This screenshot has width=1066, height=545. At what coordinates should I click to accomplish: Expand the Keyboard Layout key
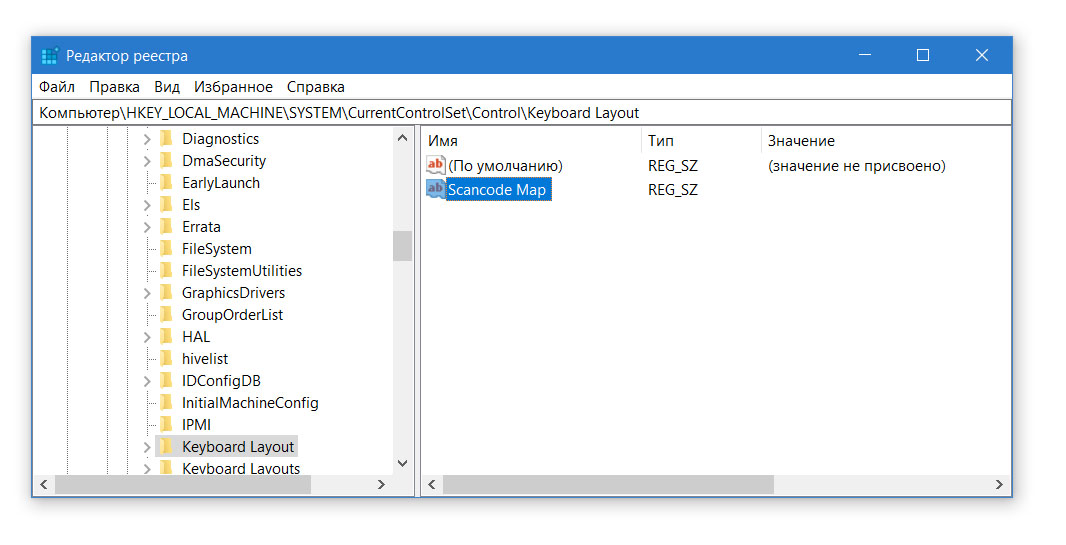pyautogui.click(x=147, y=447)
